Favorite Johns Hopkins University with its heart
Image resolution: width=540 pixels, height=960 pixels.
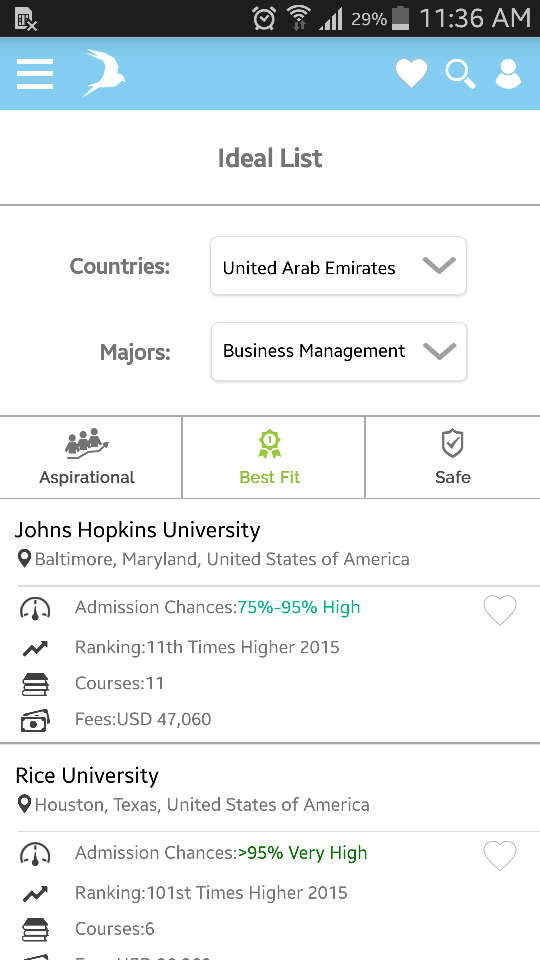(500, 610)
